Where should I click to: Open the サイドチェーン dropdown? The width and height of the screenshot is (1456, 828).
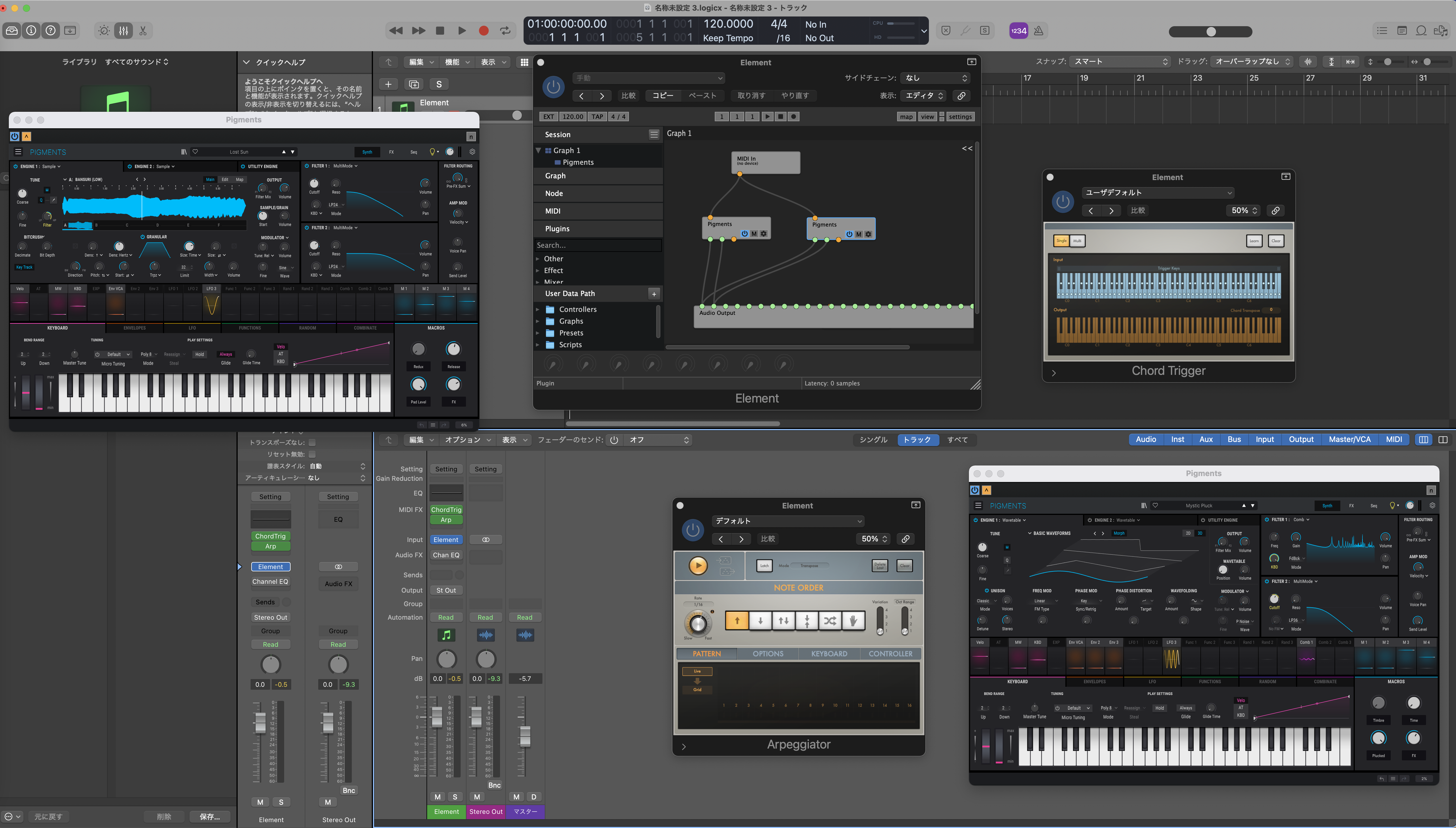click(x=935, y=78)
